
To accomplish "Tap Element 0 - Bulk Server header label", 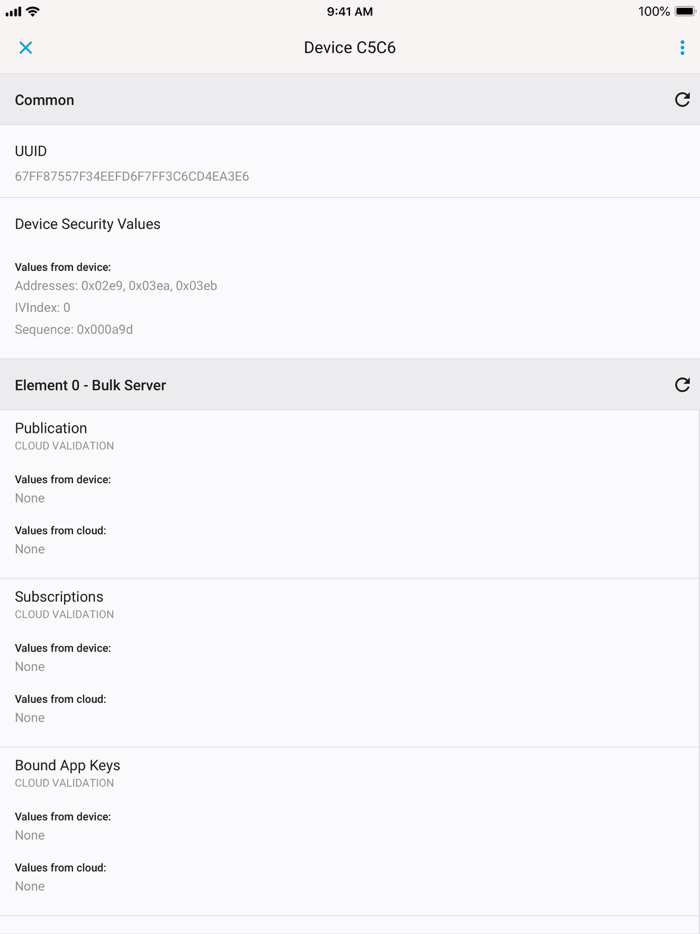I will 90,385.
